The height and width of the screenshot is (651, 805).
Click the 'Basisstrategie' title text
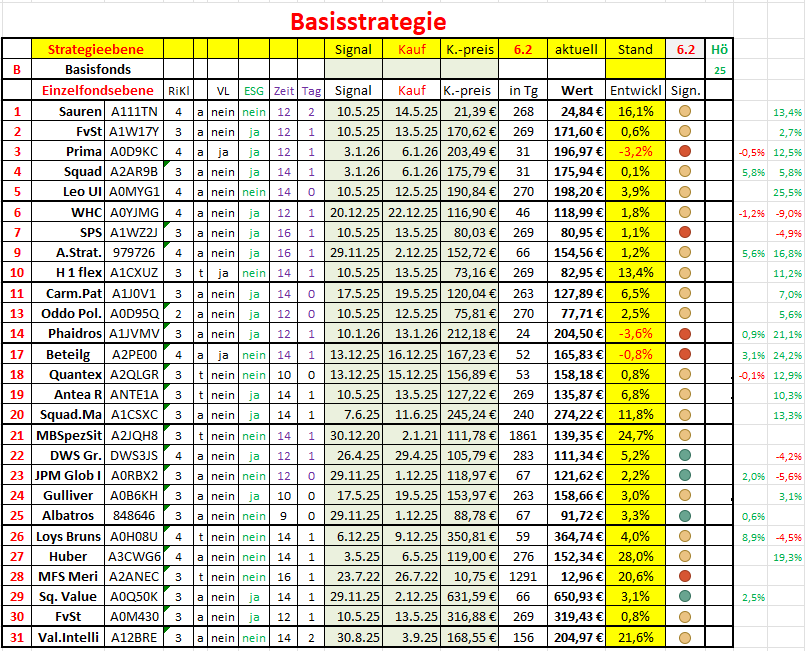pyautogui.click(x=368, y=20)
